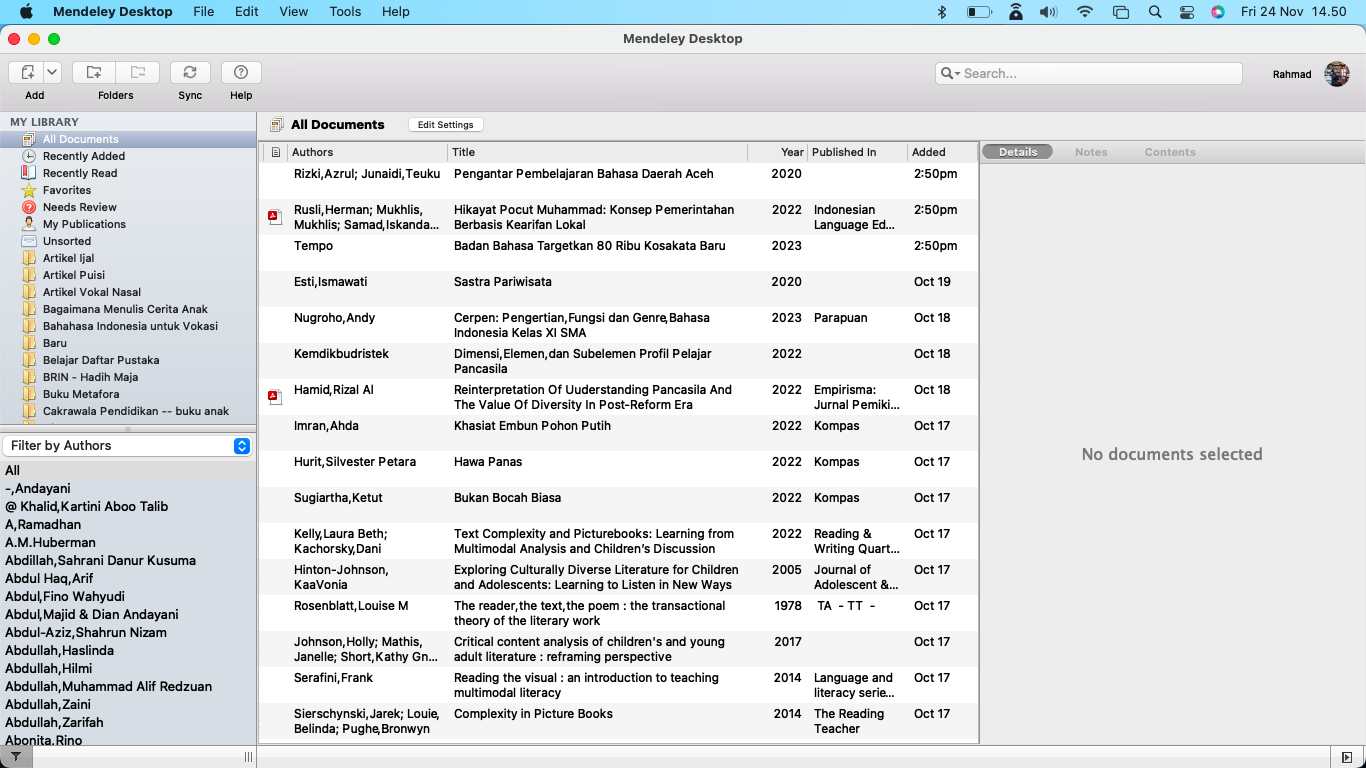Open the View menu
The width and height of the screenshot is (1366, 768).
[x=294, y=12]
